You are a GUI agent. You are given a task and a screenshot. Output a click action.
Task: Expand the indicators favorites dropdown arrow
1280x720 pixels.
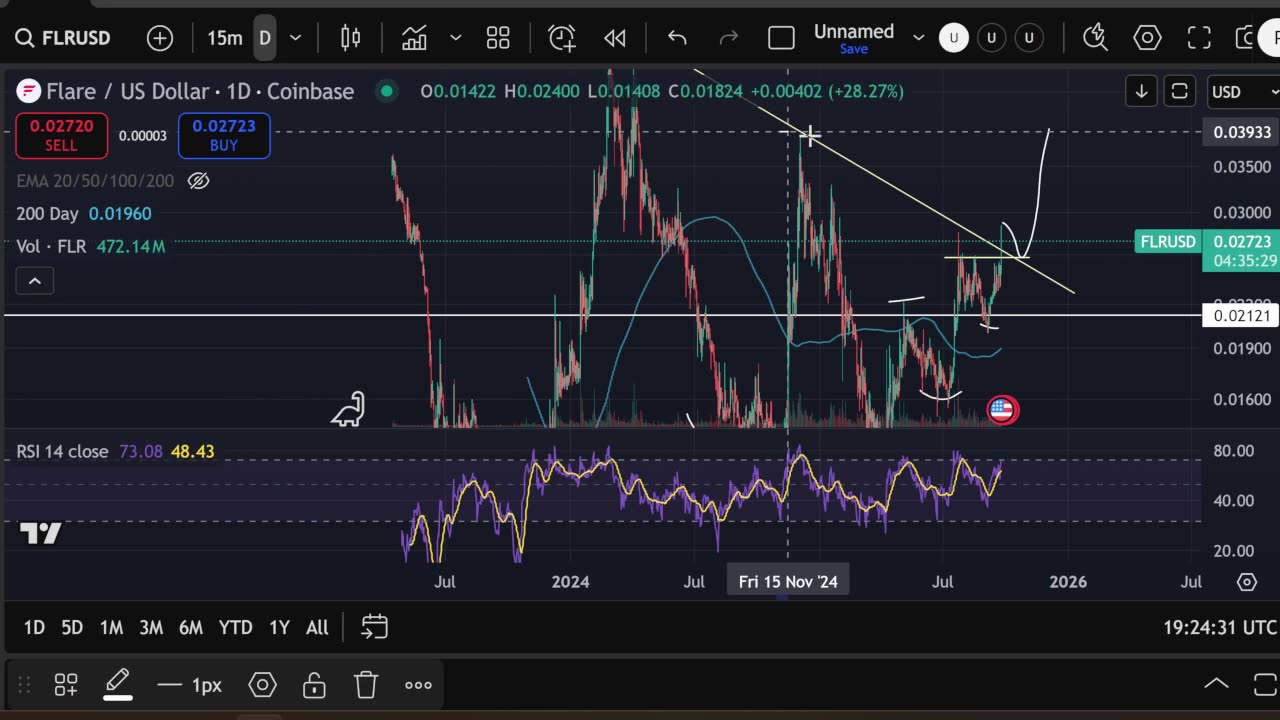[x=455, y=38]
